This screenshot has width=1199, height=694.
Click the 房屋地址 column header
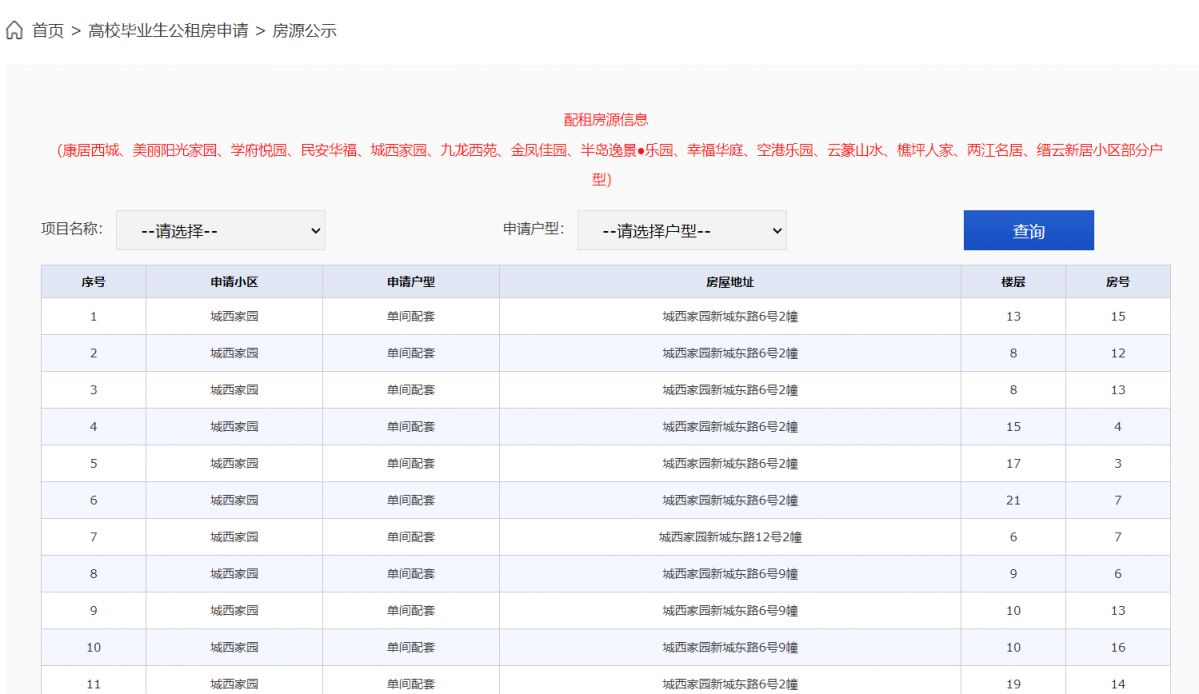[x=730, y=282]
